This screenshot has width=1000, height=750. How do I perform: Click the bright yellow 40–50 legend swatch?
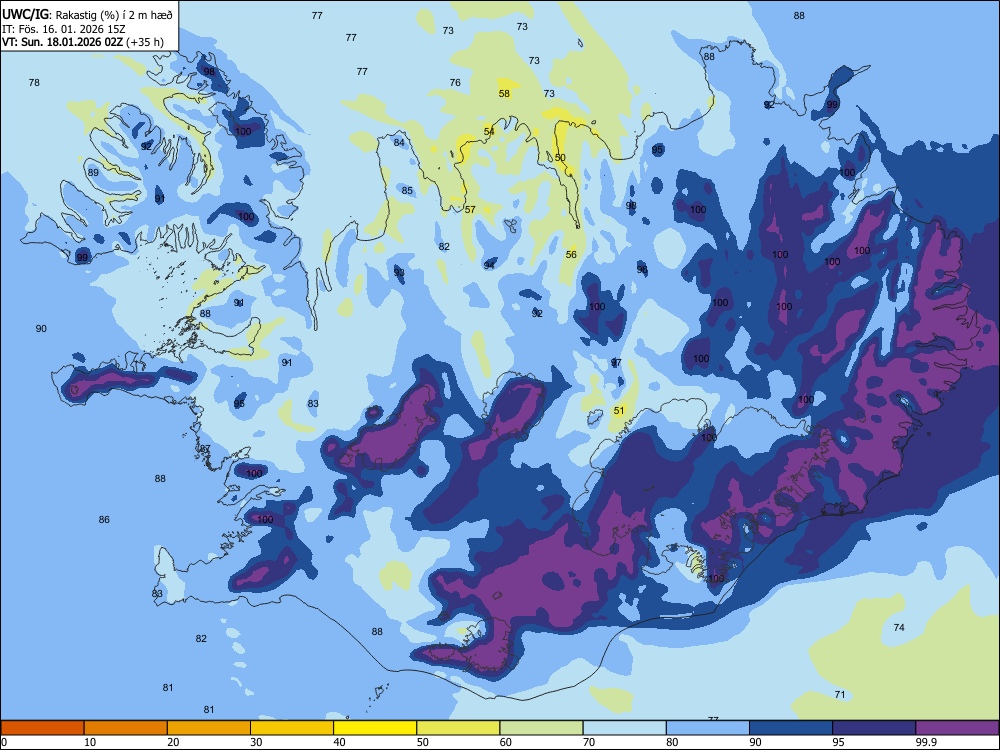375,728
